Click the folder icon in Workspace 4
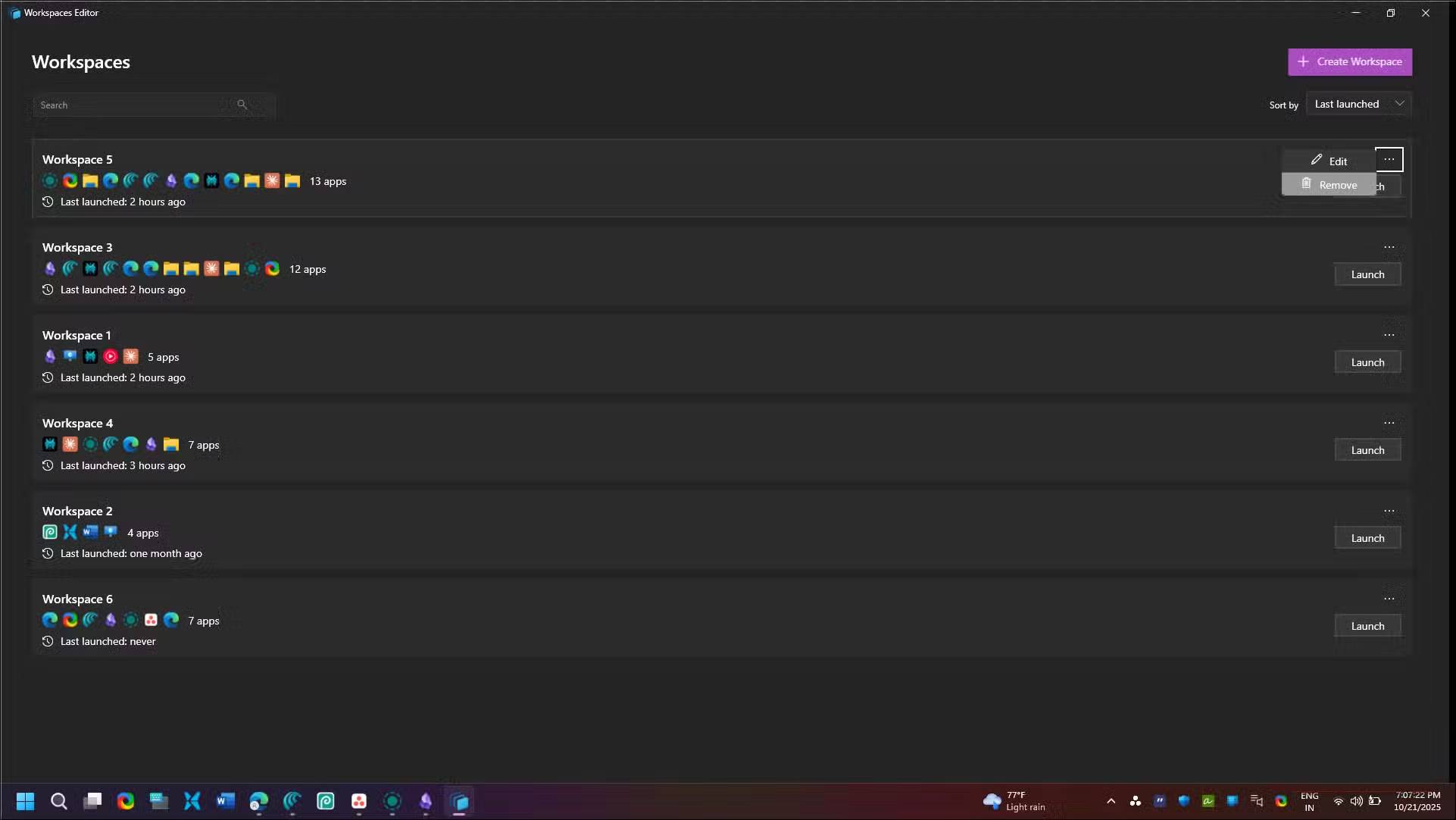 point(170,444)
